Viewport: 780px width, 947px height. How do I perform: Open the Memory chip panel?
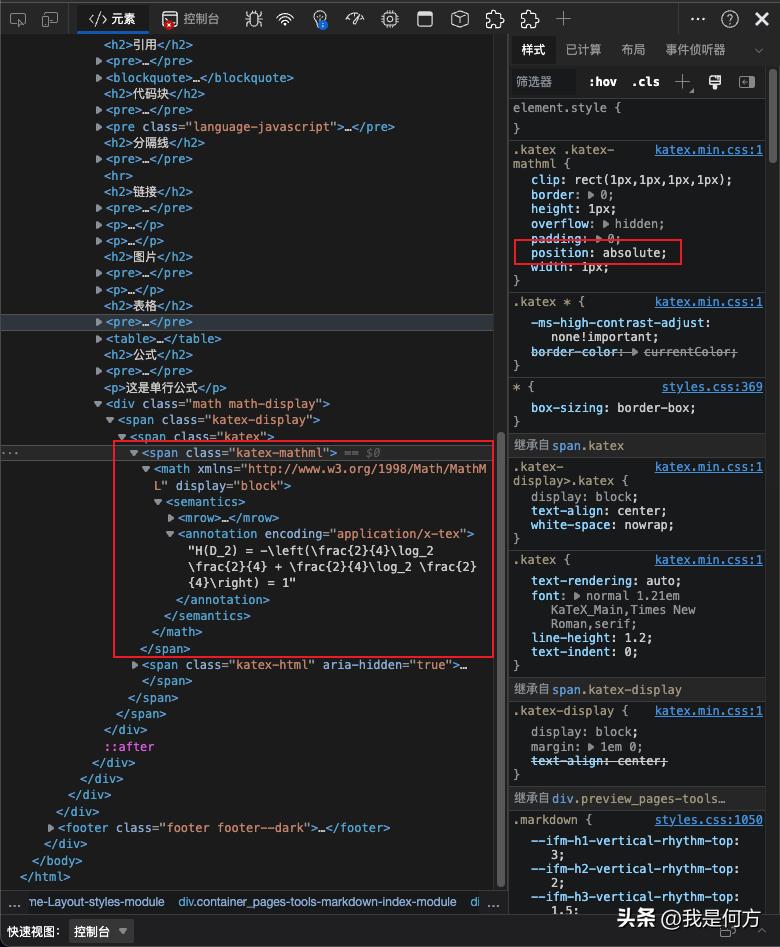390,19
